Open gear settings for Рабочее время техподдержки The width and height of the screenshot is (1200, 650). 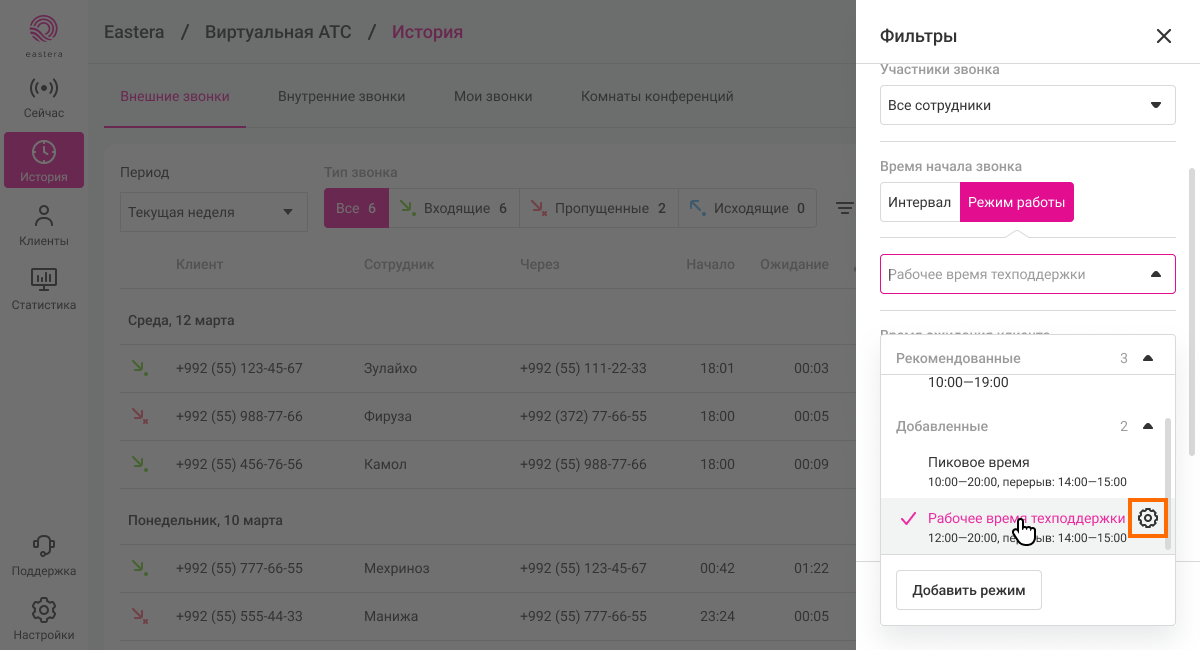[x=1148, y=518]
